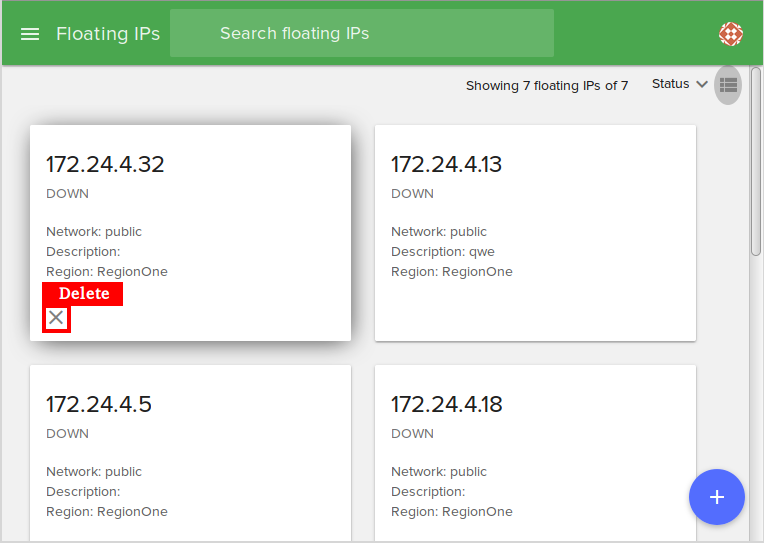The width and height of the screenshot is (764, 543).
Task: Click the red Delete tooltip label
Action: (x=83, y=294)
